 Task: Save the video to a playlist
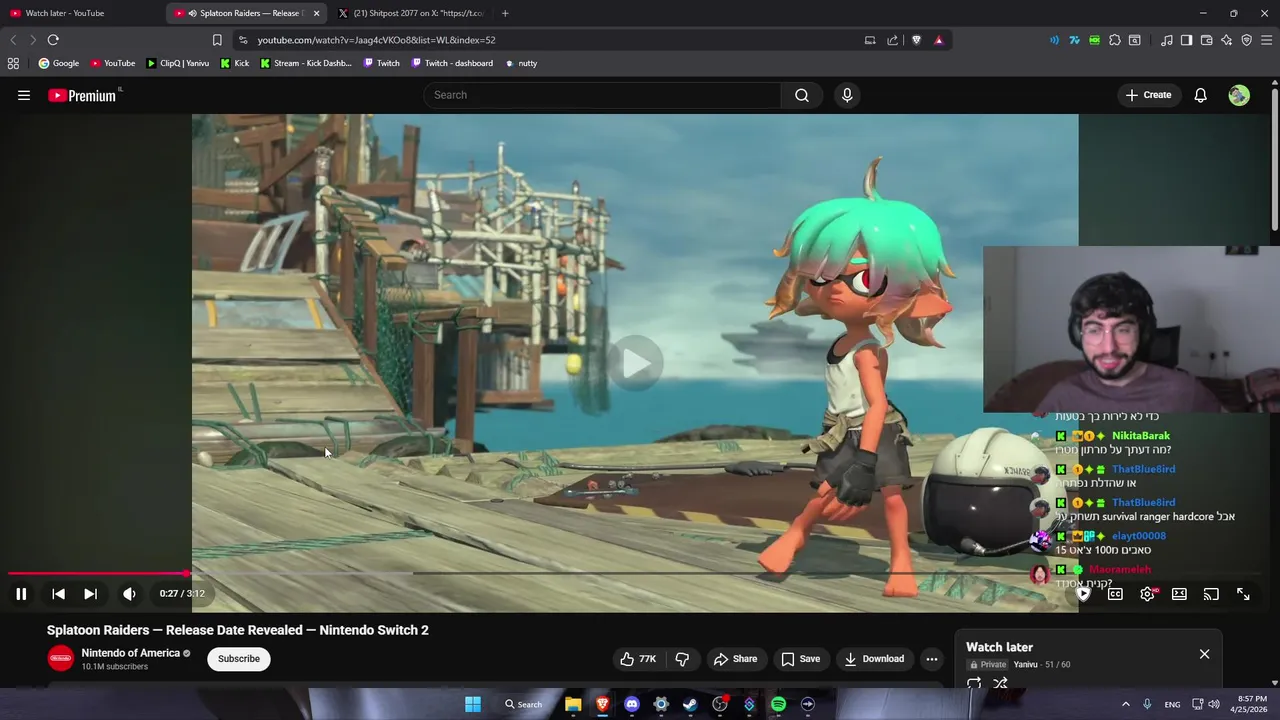click(x=800, y=659)
